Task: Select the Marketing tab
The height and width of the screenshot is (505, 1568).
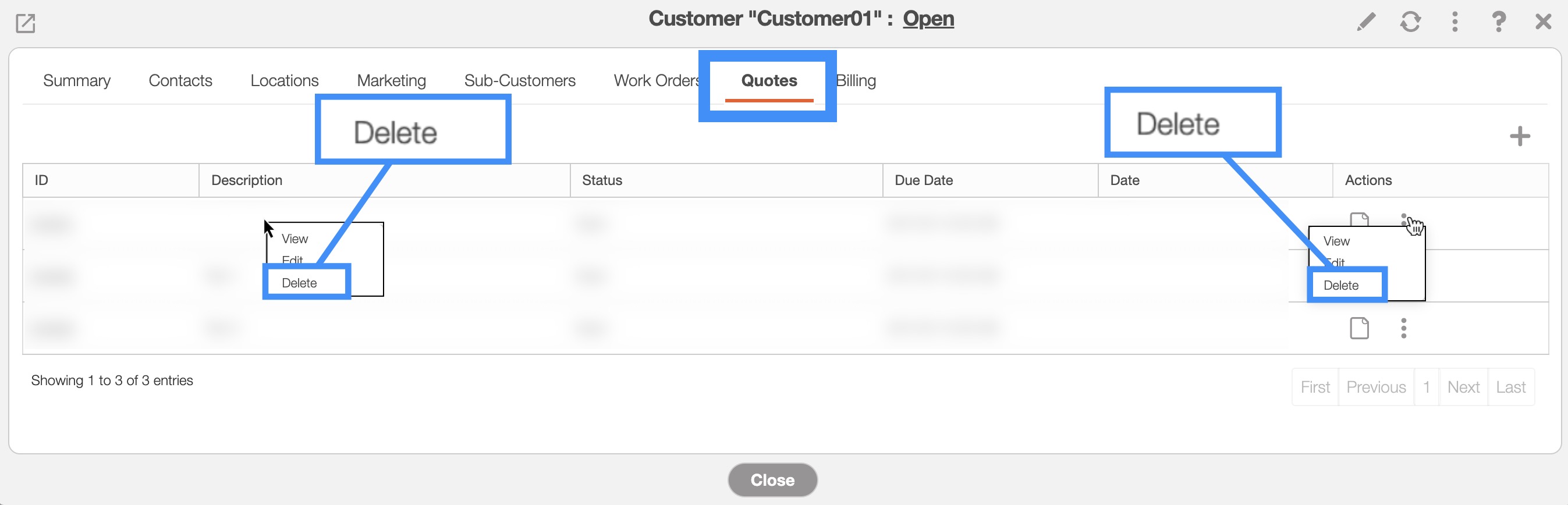Action: coord(391,80)
